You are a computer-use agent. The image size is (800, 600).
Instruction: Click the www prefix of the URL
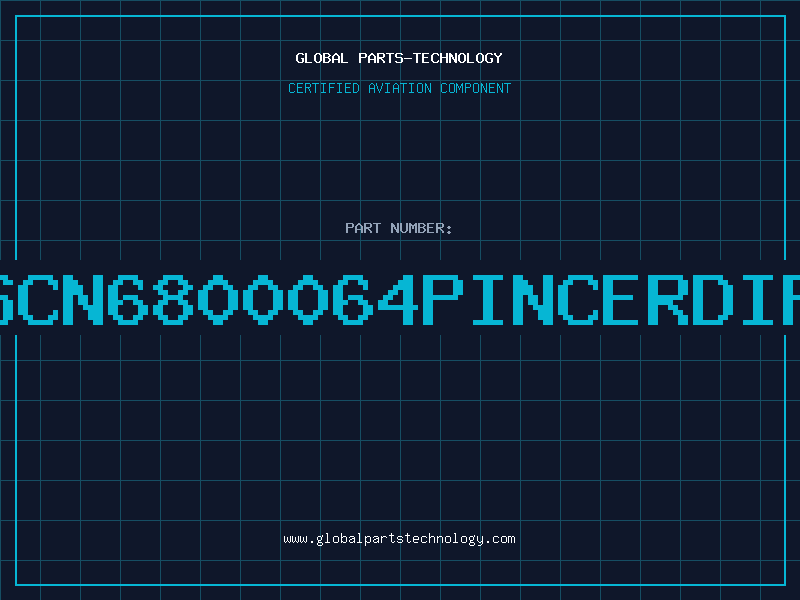click(295, 540)
